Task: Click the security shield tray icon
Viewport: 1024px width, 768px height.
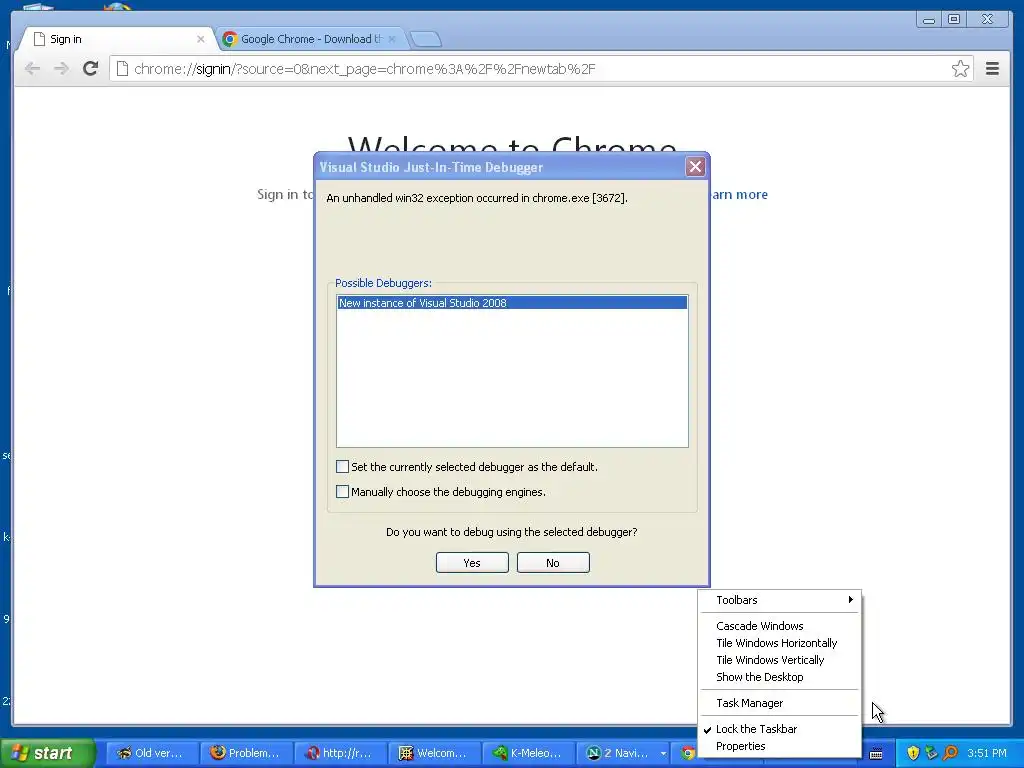Action: tap(913, 753)
